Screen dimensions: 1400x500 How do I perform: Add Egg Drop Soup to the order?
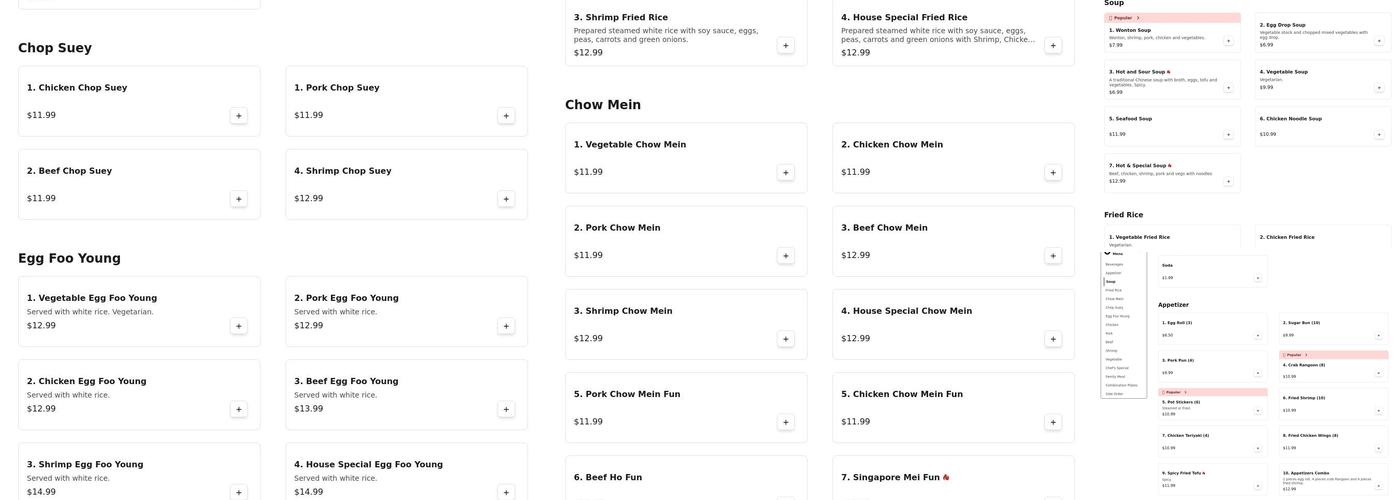point(1379,41)
